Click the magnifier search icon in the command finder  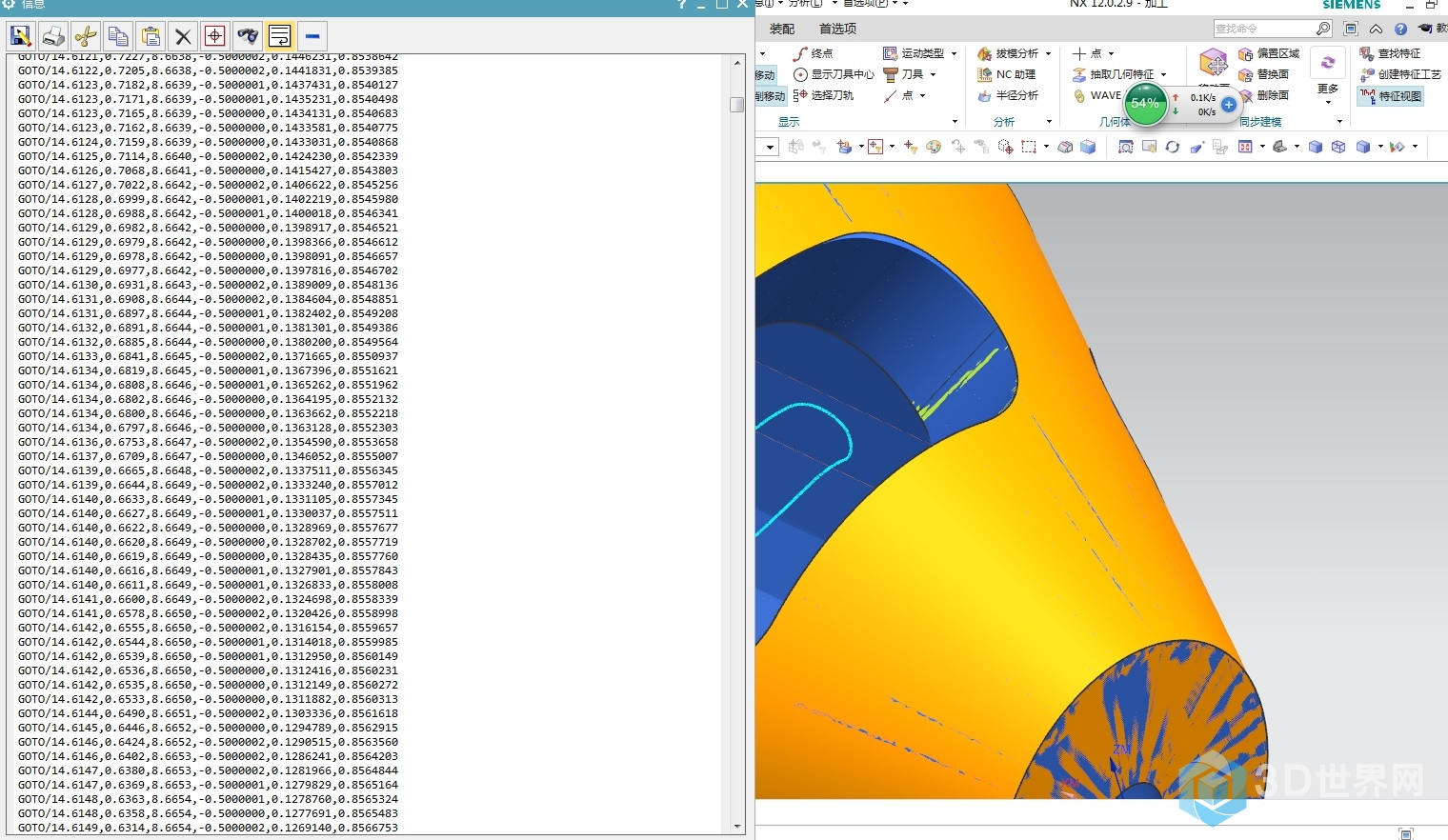(x=1323, y=29)
